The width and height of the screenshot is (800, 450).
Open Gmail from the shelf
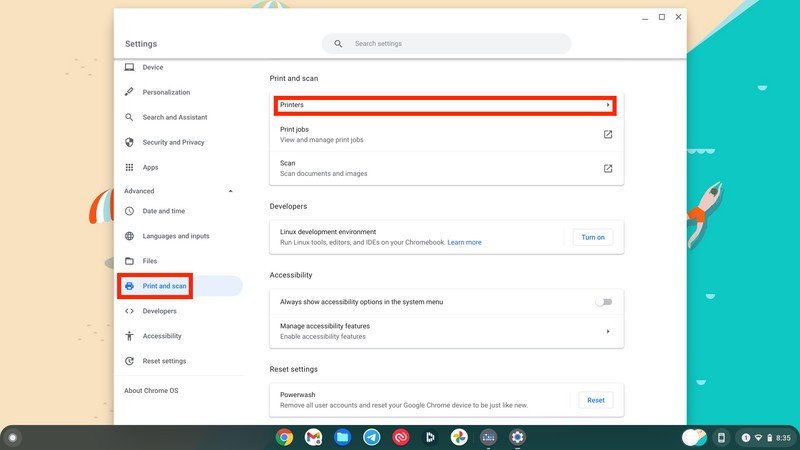(313, 437)
